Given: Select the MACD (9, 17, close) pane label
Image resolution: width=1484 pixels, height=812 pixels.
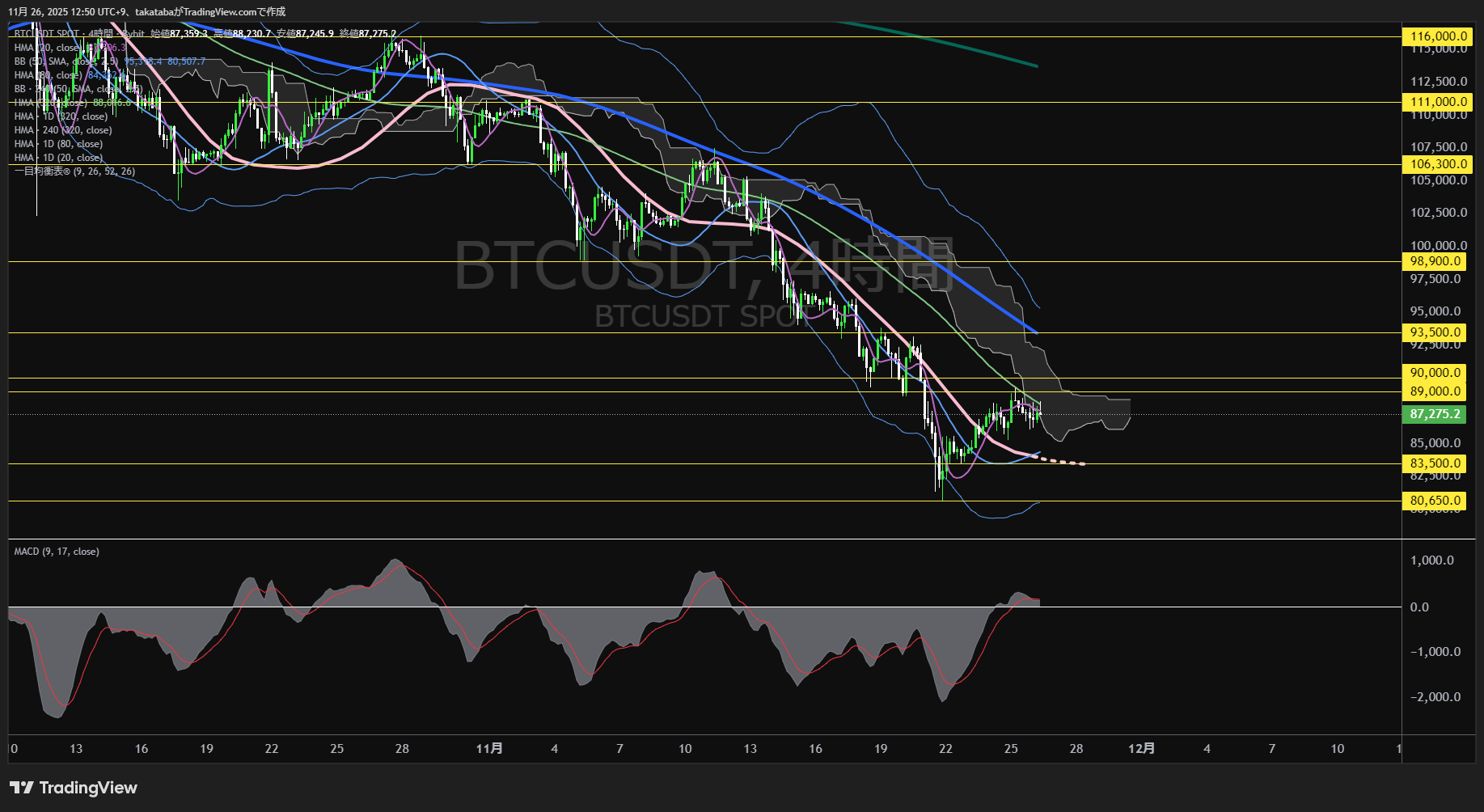Looking at the screenshot, I should pos(55,551).
